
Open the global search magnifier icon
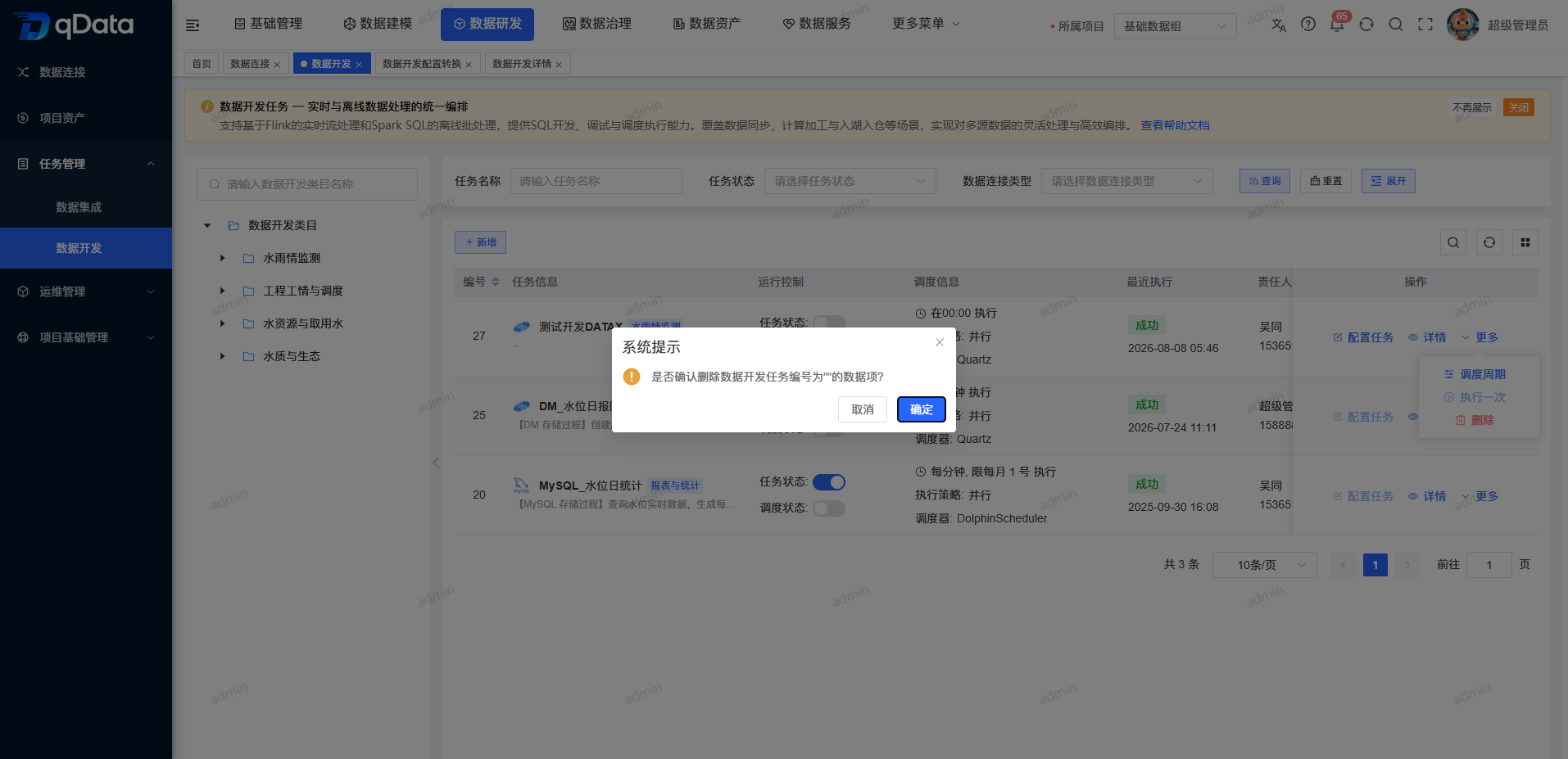tap(1396, 25)
